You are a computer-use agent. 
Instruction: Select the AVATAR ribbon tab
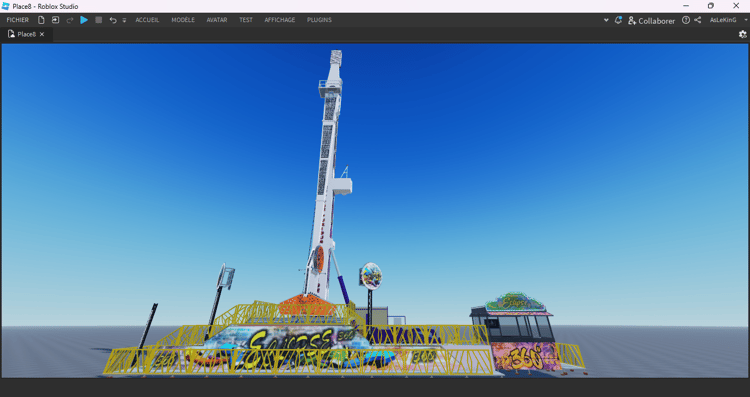pos(217,20)
